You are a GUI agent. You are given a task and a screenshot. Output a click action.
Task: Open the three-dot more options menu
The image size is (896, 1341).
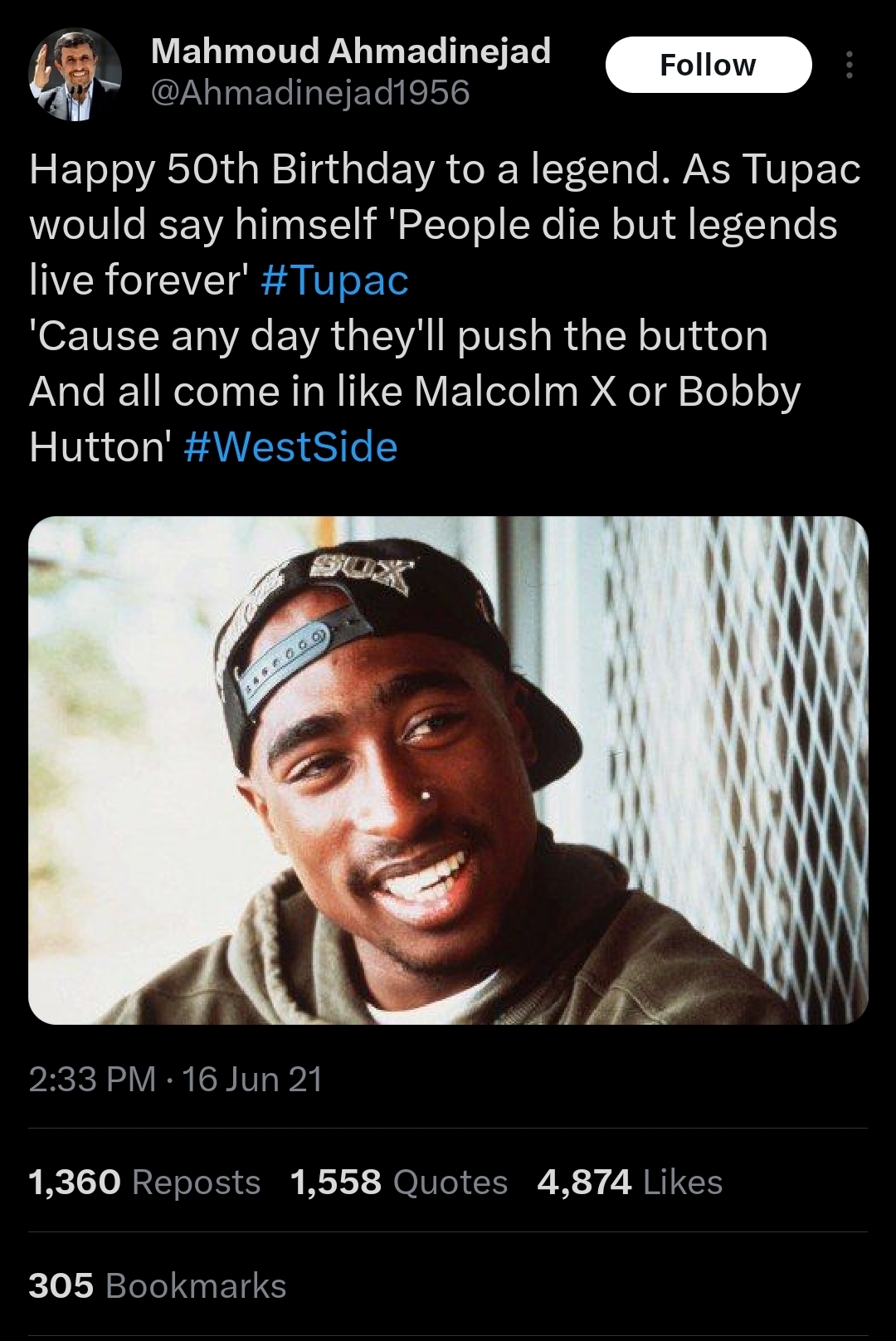tap(849, 65)
